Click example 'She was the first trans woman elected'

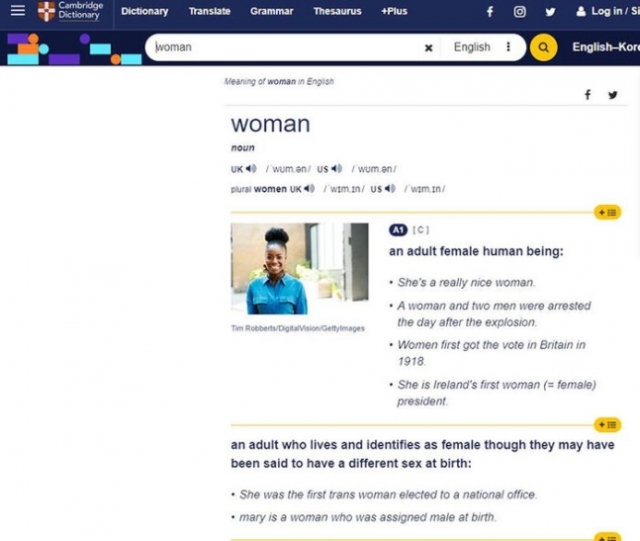point(388,494)
